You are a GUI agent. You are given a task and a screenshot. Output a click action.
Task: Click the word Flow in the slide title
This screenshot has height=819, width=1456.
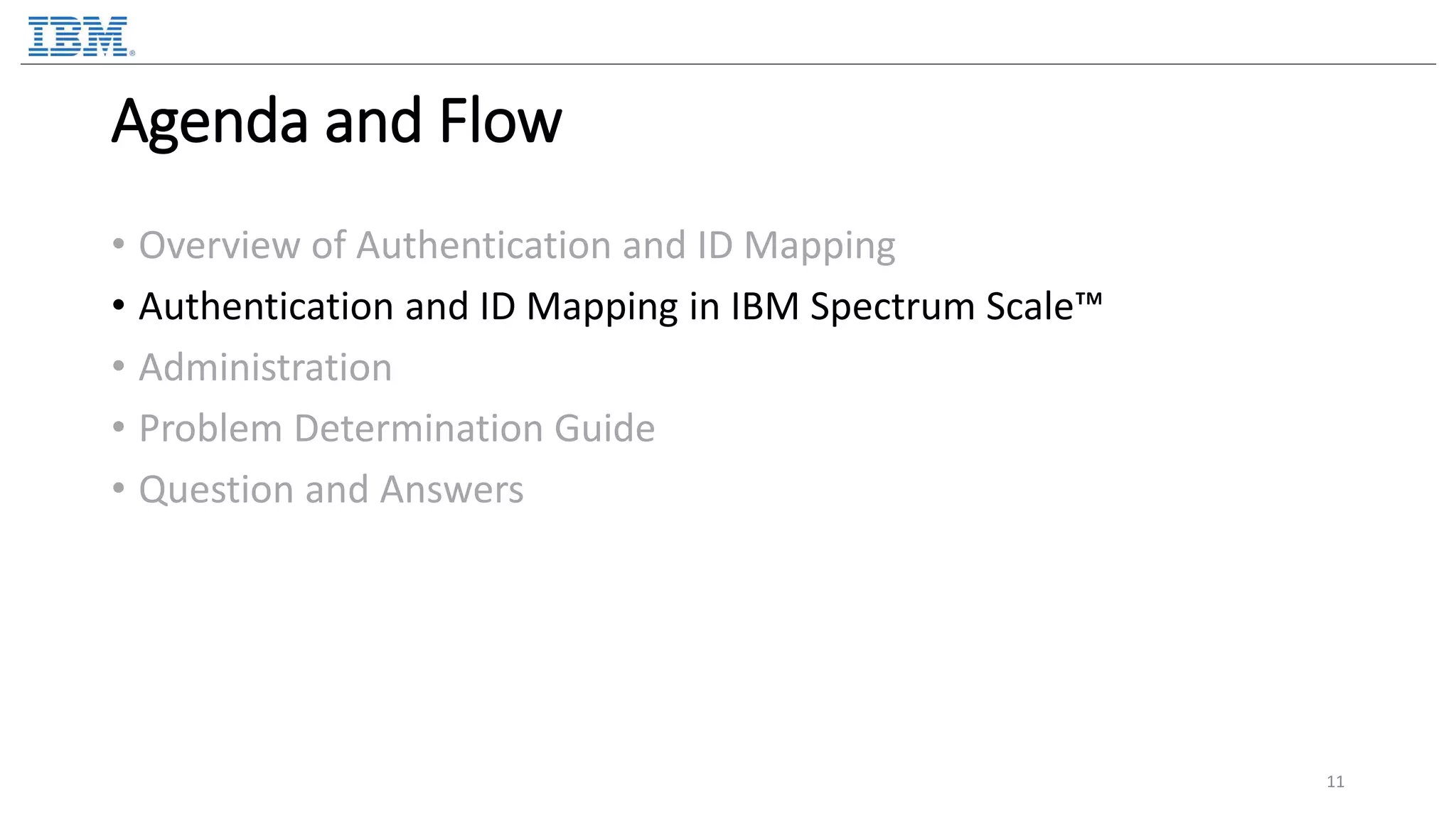tap(500, 122)
